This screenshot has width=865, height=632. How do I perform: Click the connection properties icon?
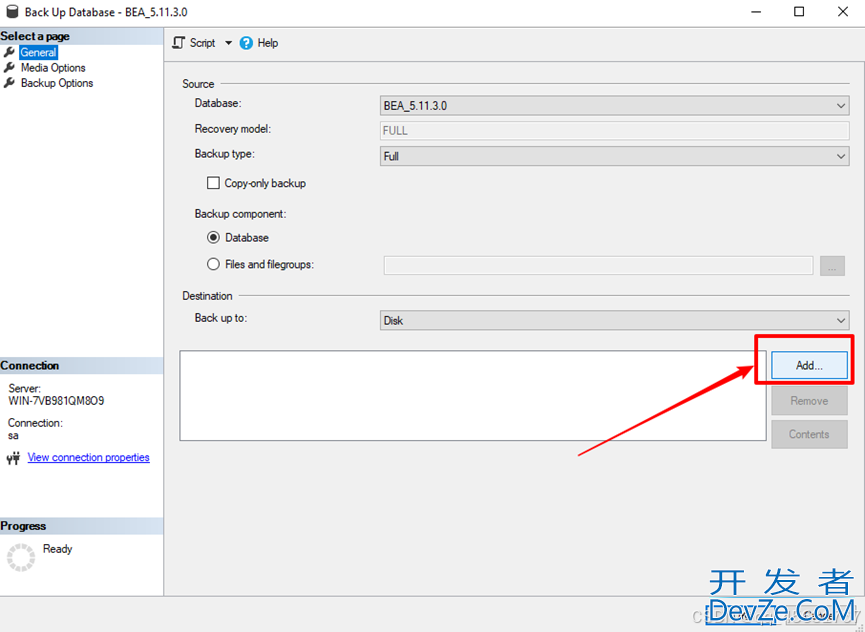click(13, 458)
